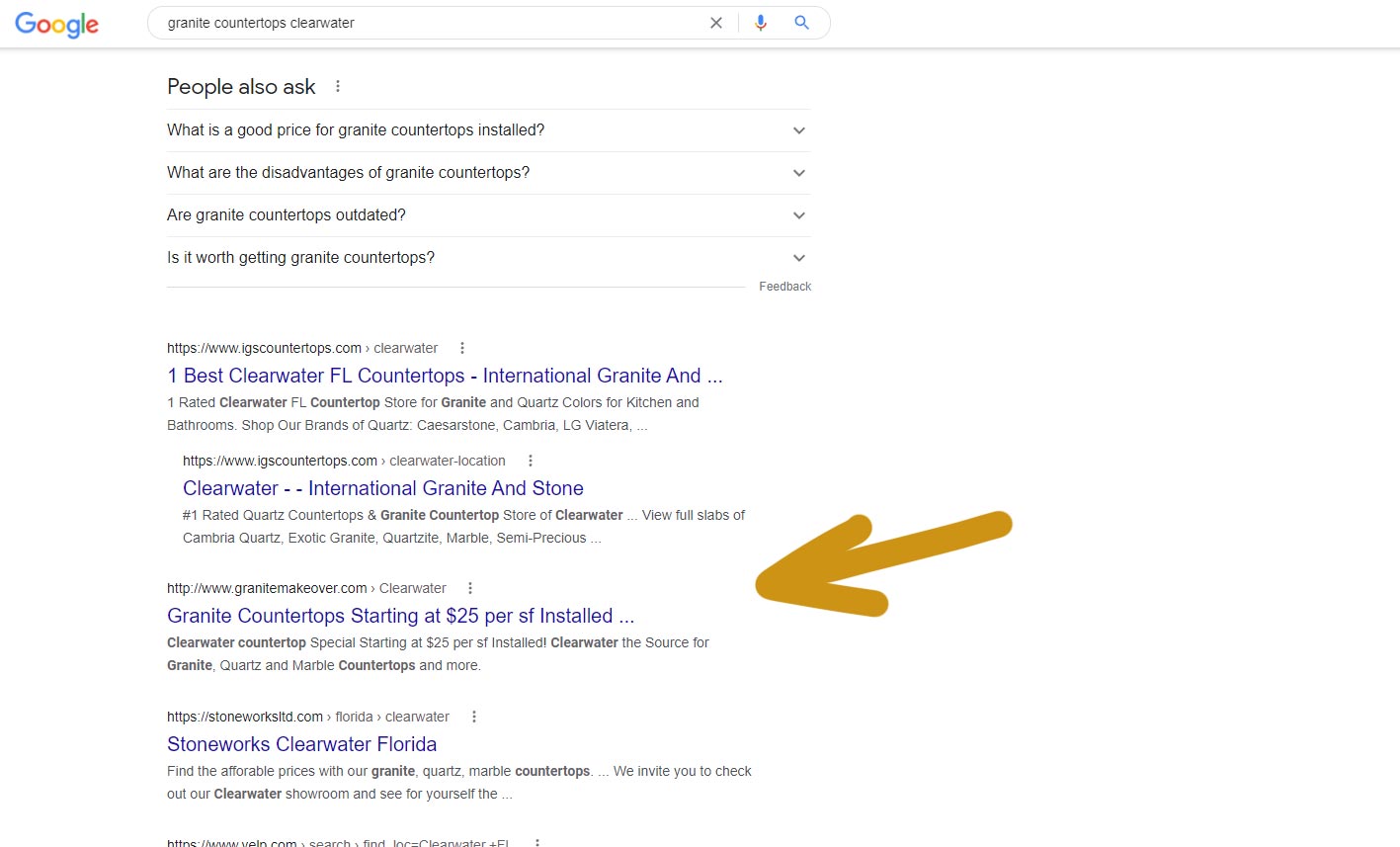
Task: Open options for igscountertops clearwater-location result
Action: (531, 461)
